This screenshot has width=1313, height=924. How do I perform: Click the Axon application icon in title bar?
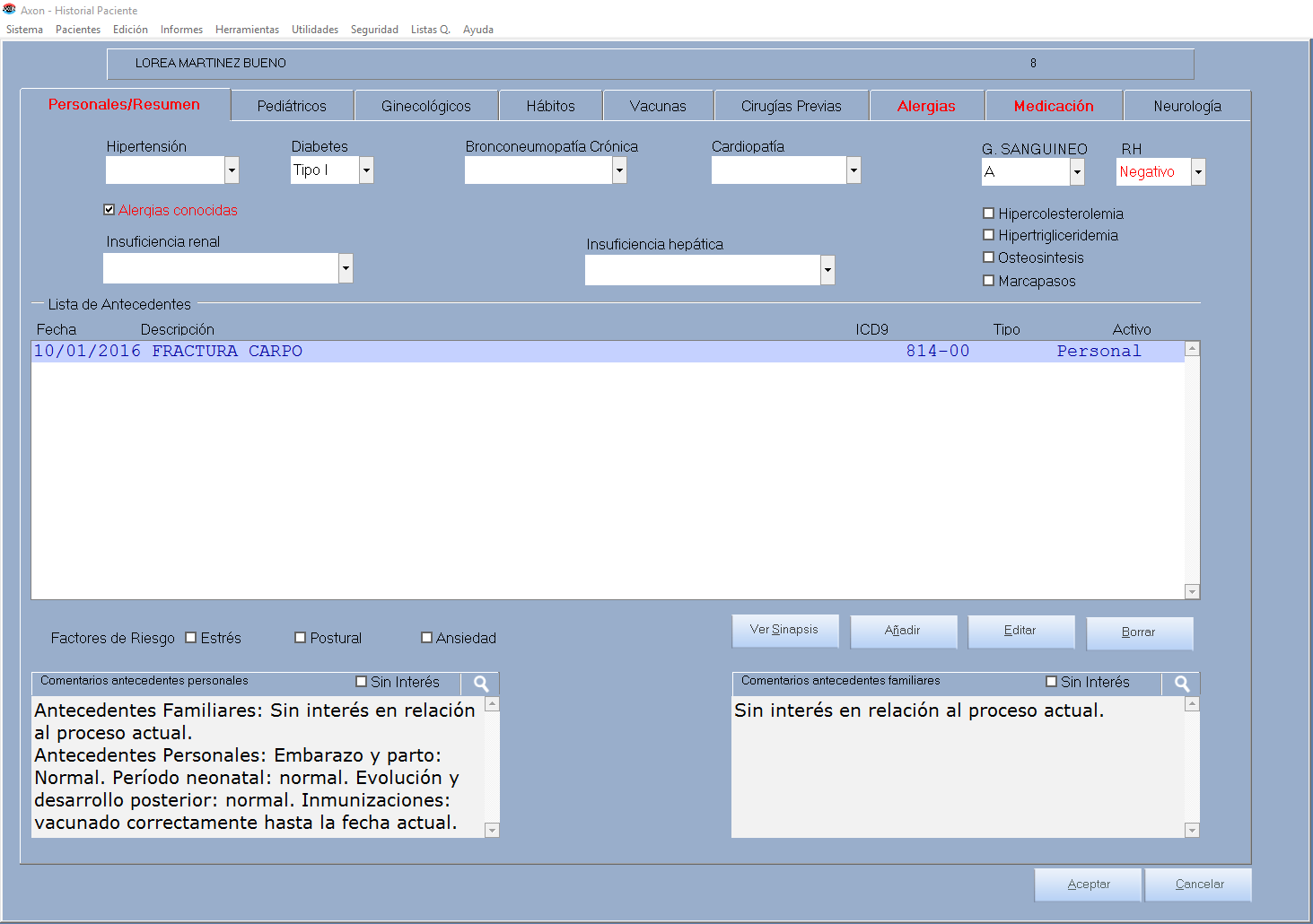click(x=10, y=10)
